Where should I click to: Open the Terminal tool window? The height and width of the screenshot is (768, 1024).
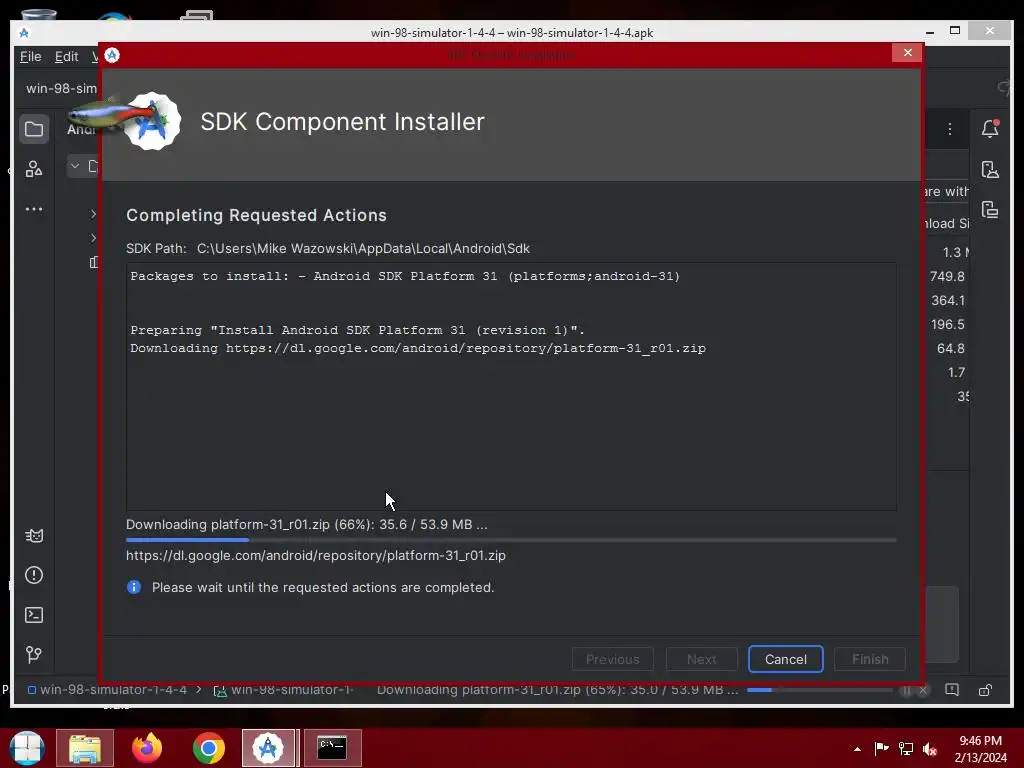pyautogui.click(x=34, y=615)
